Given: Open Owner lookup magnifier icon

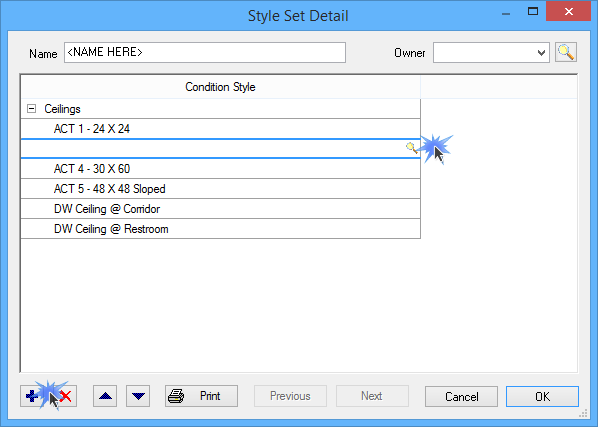Looking at the screenshot, I should point(566,52).
